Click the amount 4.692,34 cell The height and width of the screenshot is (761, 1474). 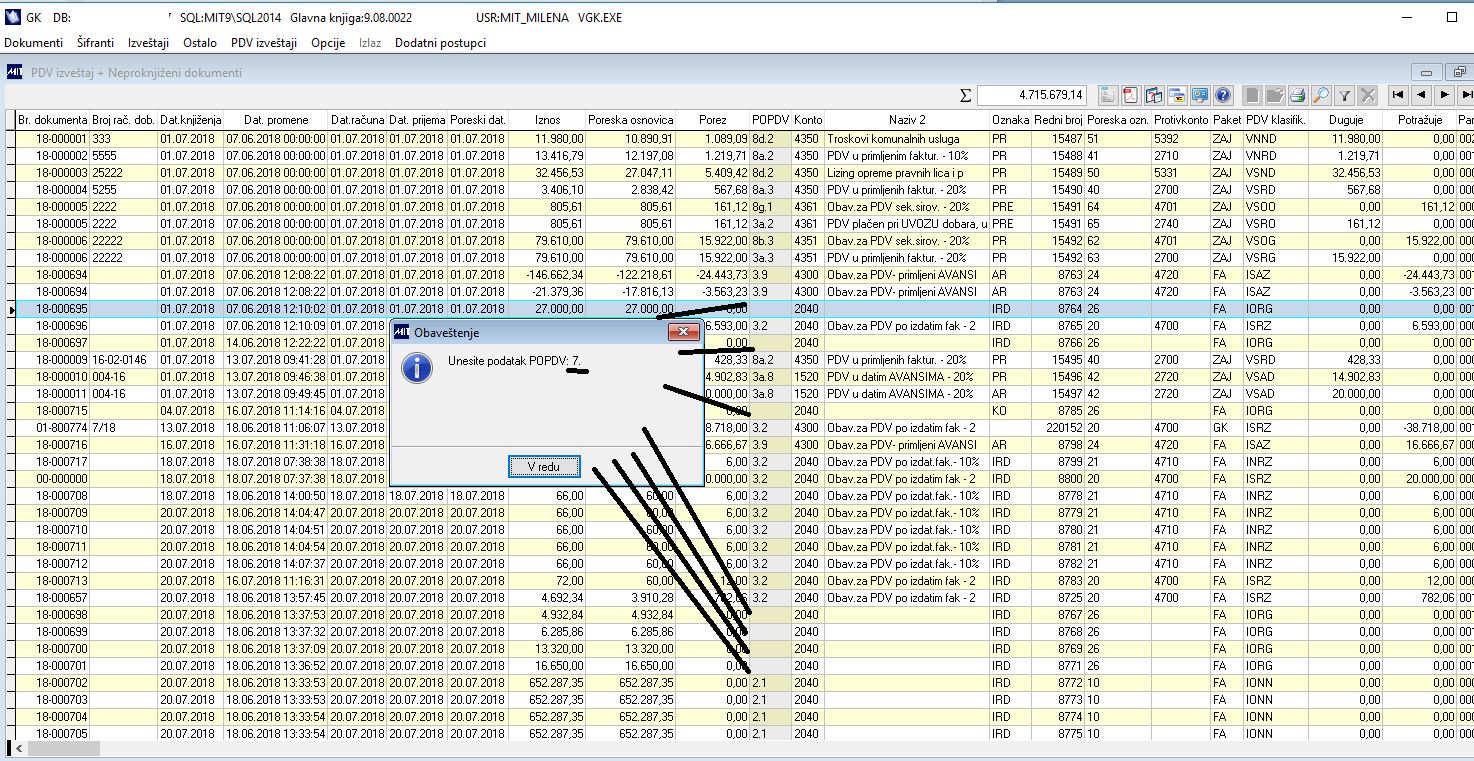(547, 597)
